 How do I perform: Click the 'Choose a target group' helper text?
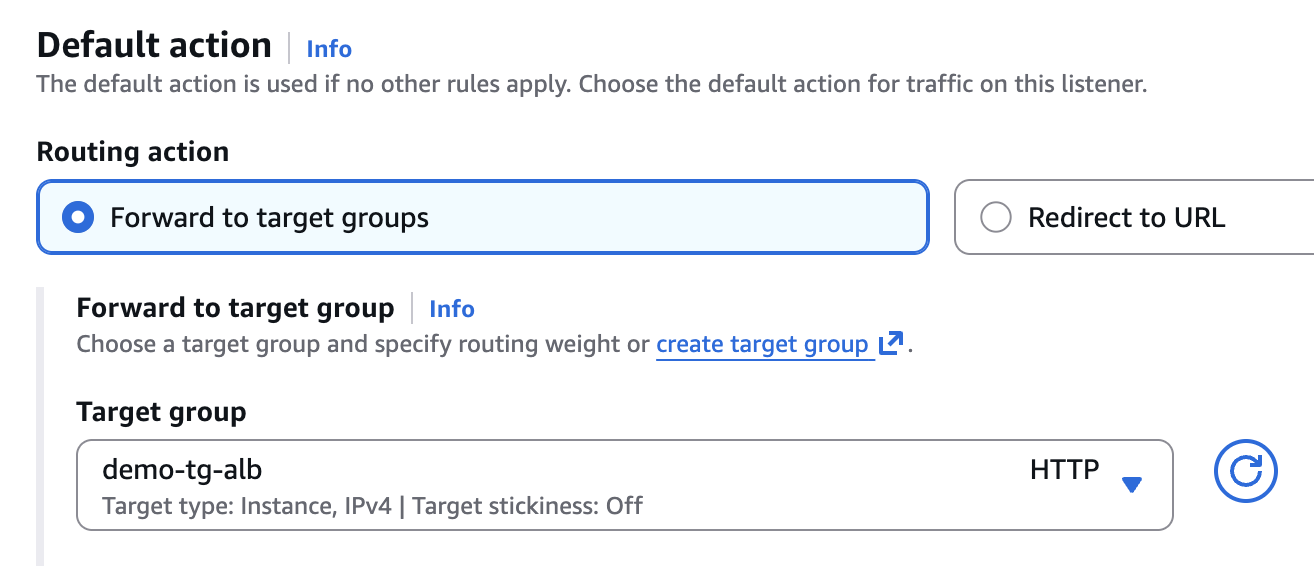(364, 345)
